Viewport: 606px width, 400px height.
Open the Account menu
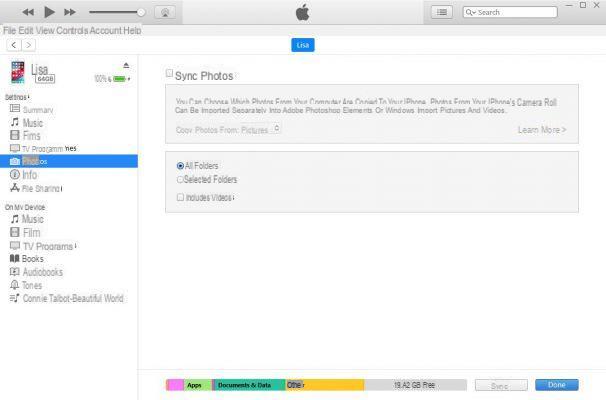(106, 31)
